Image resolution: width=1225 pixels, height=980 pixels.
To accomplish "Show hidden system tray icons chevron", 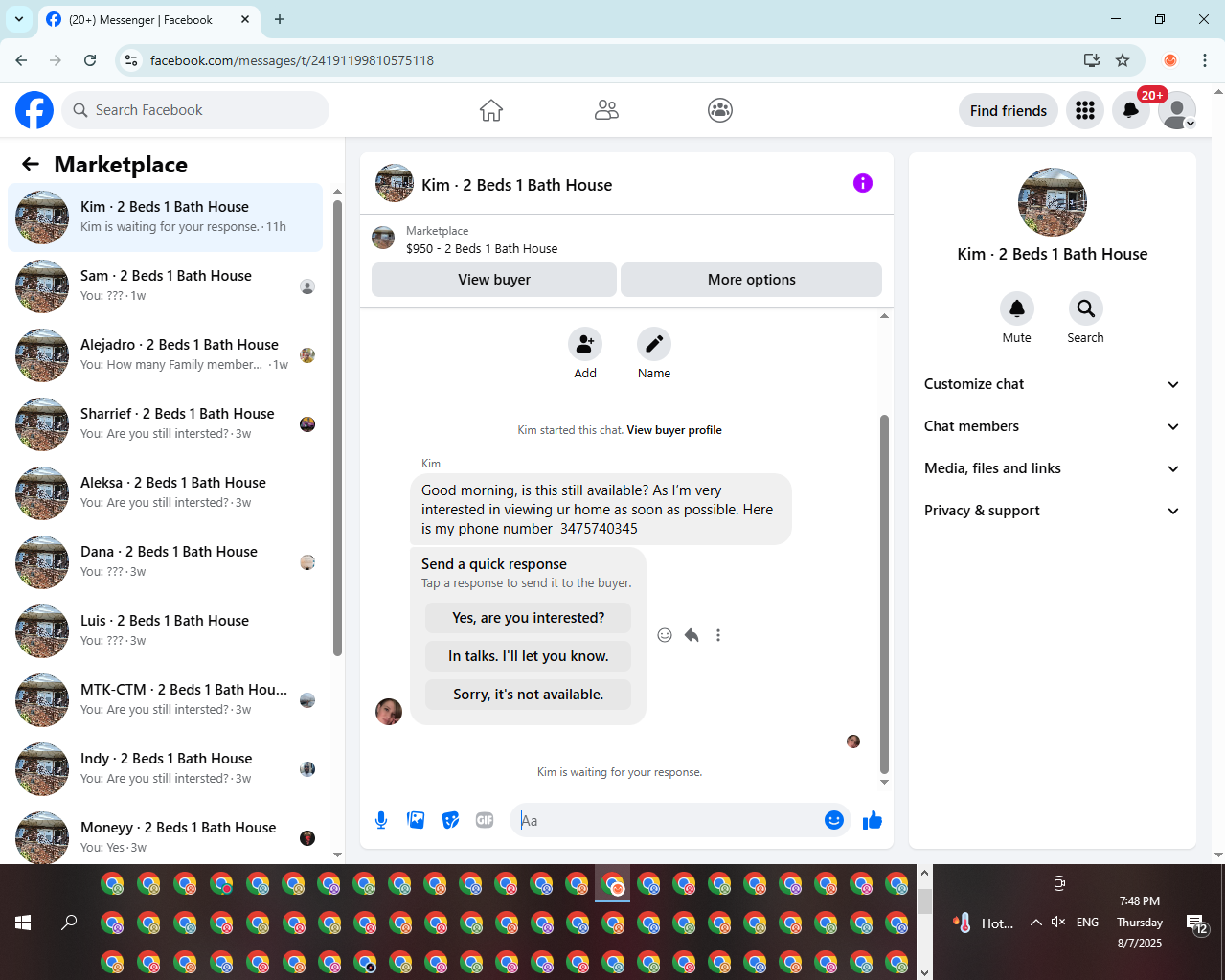I will [1036, 923].
